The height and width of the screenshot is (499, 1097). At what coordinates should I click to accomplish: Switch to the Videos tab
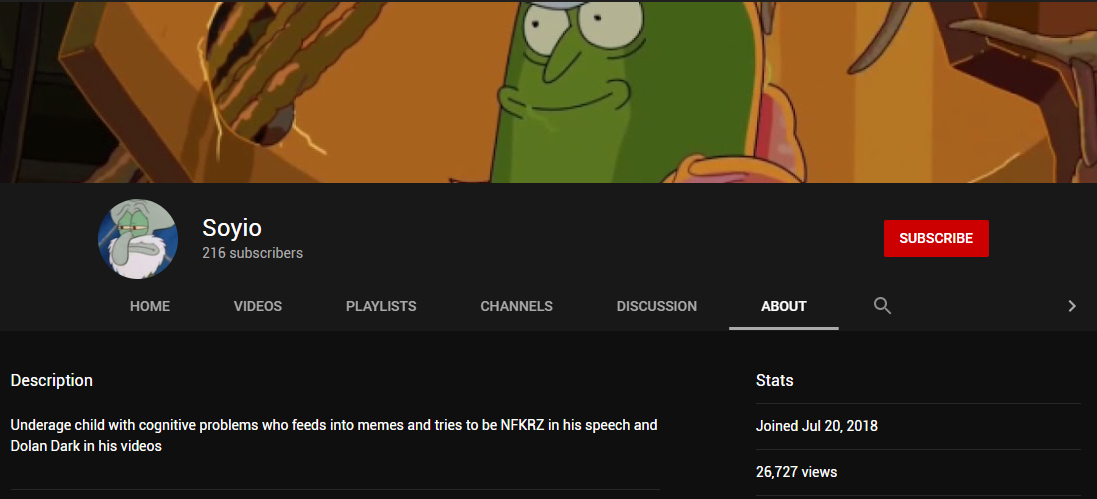257,307
